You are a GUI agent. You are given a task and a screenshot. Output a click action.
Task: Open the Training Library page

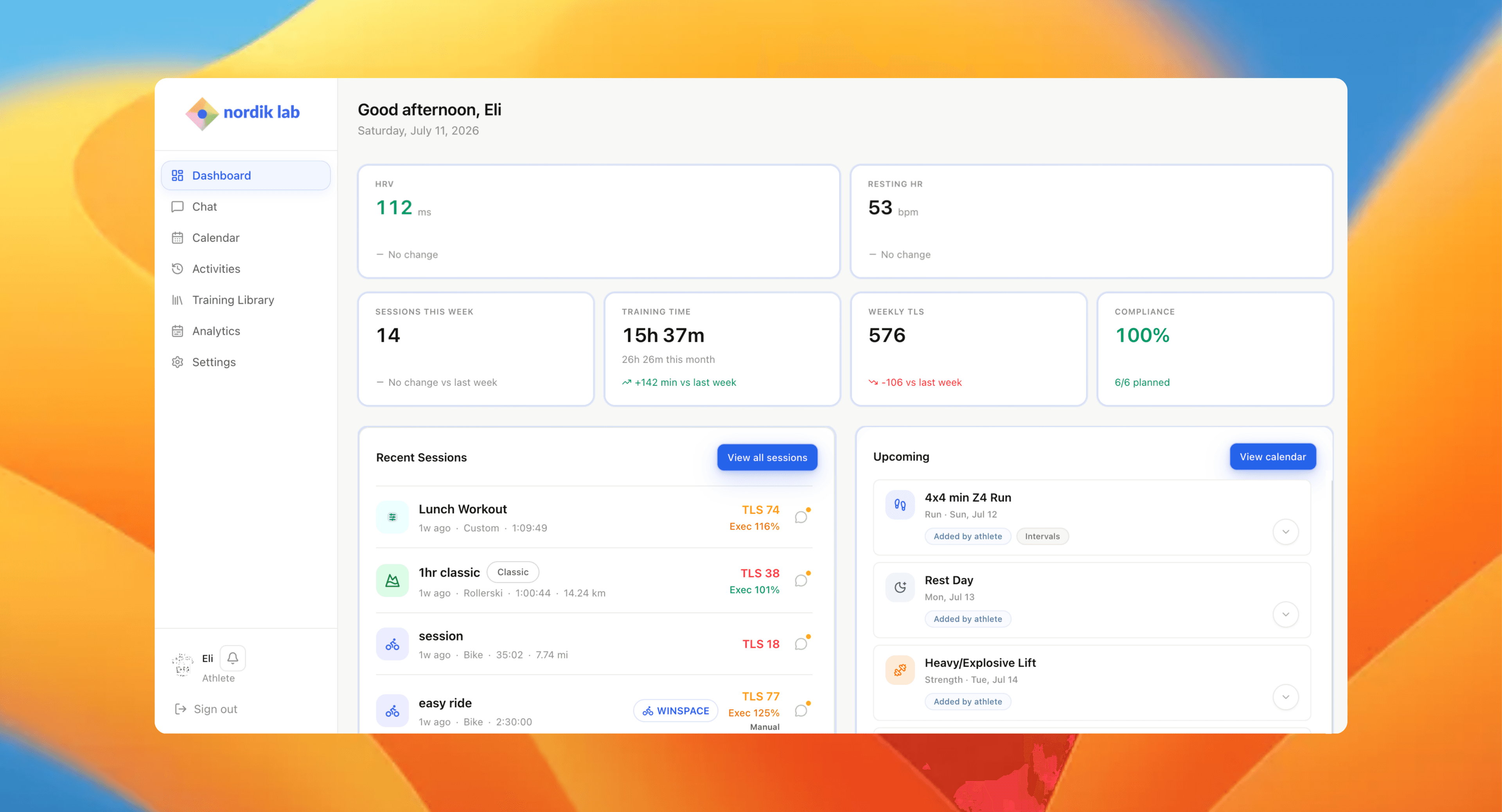(246, 300)
